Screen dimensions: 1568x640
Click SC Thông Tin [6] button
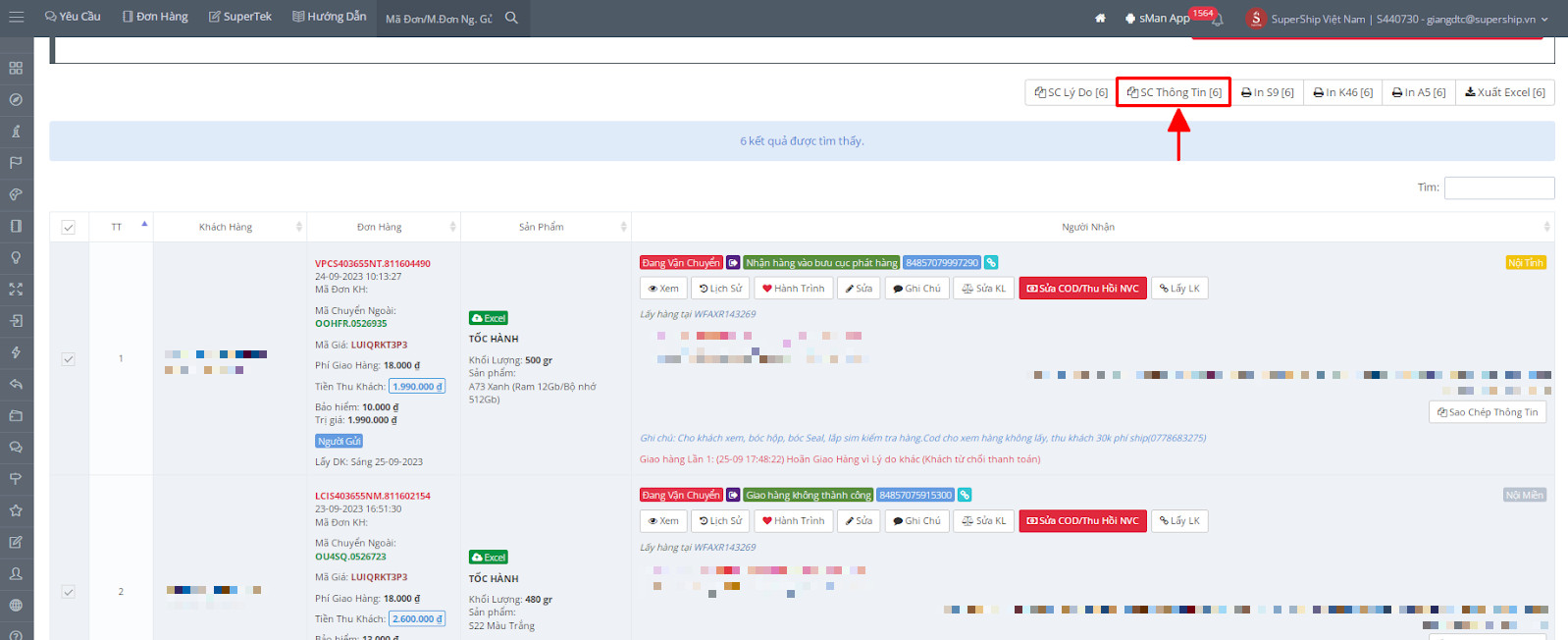1174,92
